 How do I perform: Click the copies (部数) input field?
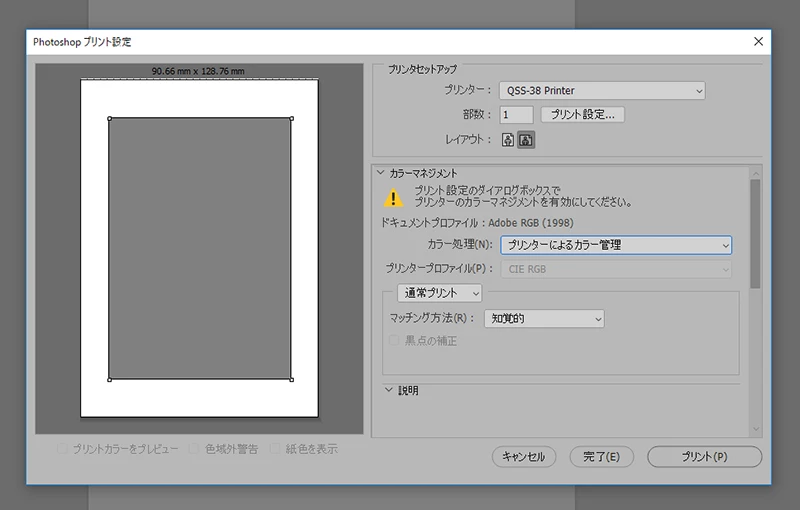516,114
